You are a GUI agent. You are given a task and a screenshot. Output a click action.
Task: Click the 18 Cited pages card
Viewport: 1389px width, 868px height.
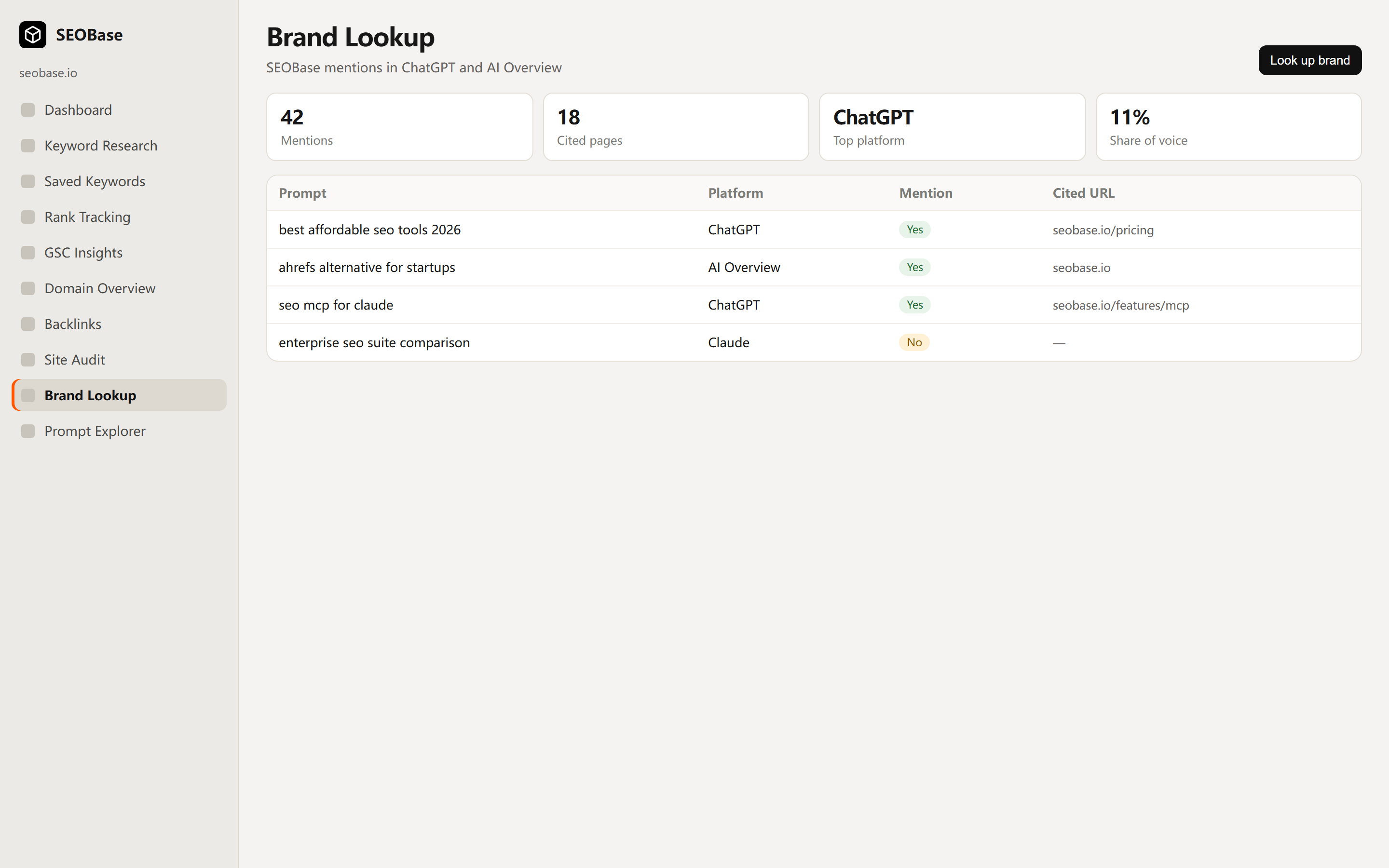[676, 127]
